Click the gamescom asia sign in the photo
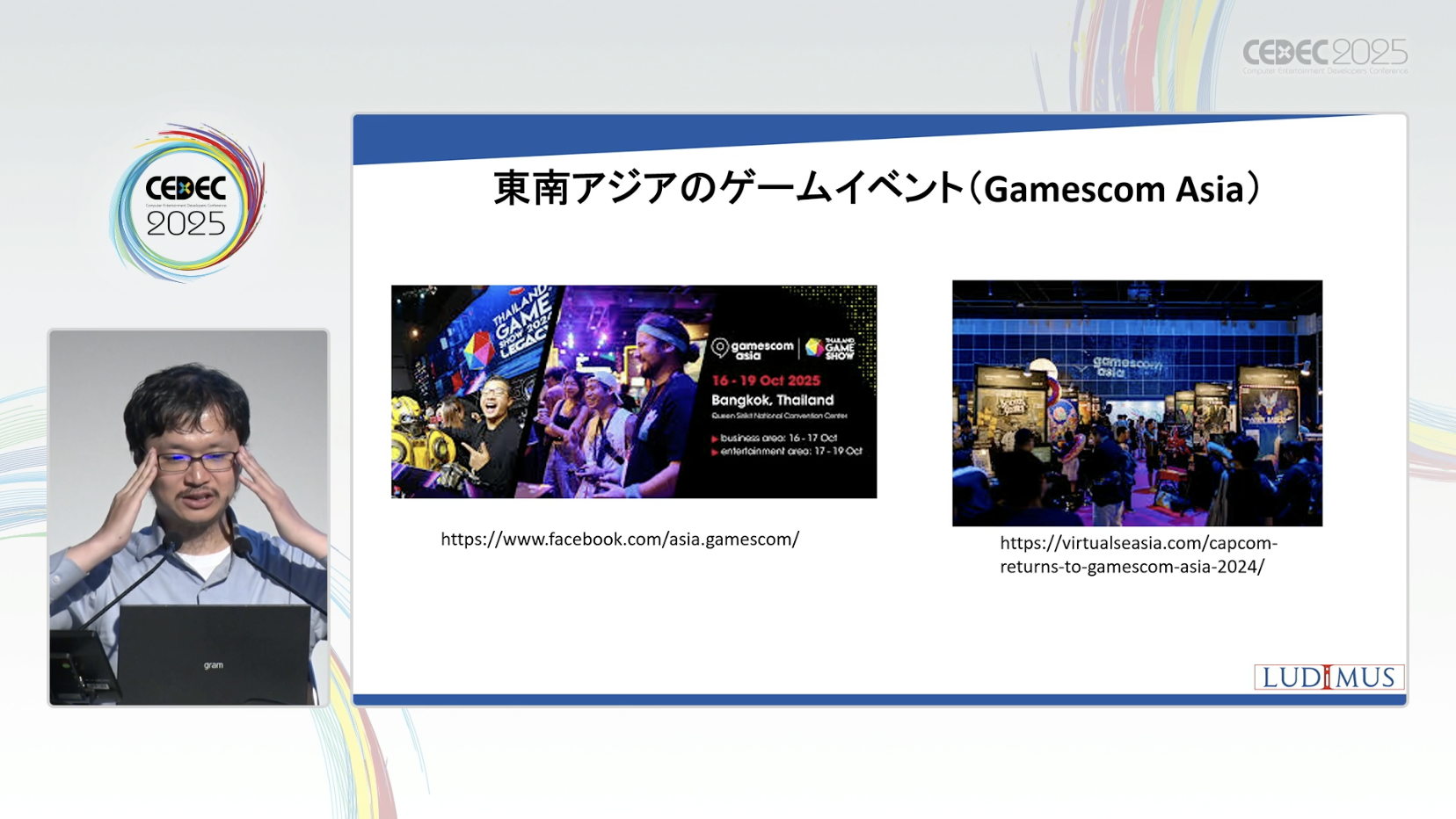1456x819 pixels. pos(1124,366)
